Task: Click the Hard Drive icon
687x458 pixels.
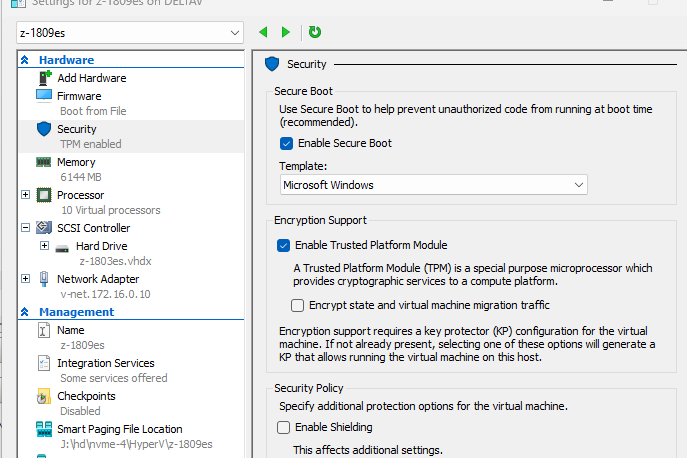Action: click(62, 248)
